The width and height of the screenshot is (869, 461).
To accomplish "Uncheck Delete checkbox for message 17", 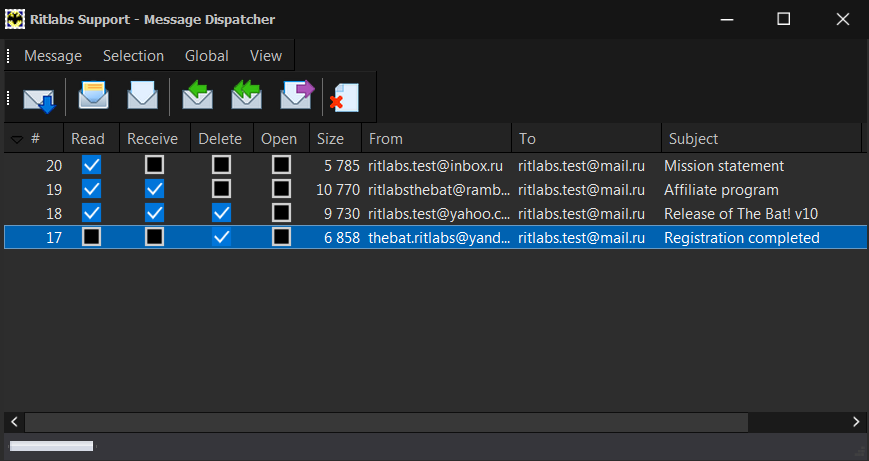I will click(x=221, y=237).
